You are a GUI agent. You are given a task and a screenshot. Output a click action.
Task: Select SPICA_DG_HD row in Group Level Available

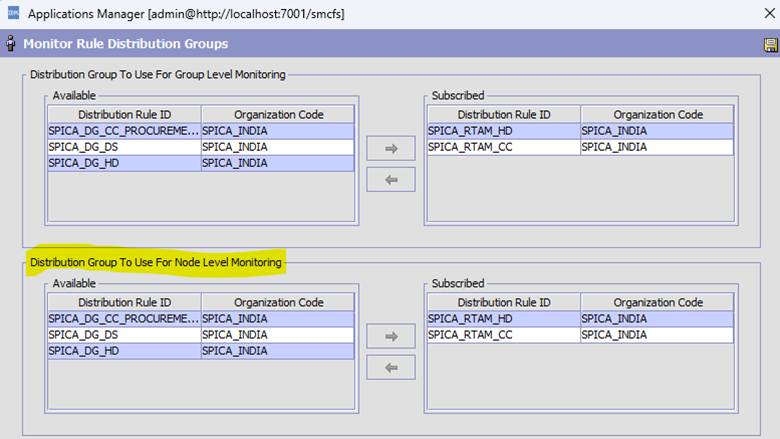pyautogui.click(x=124, y=163)
